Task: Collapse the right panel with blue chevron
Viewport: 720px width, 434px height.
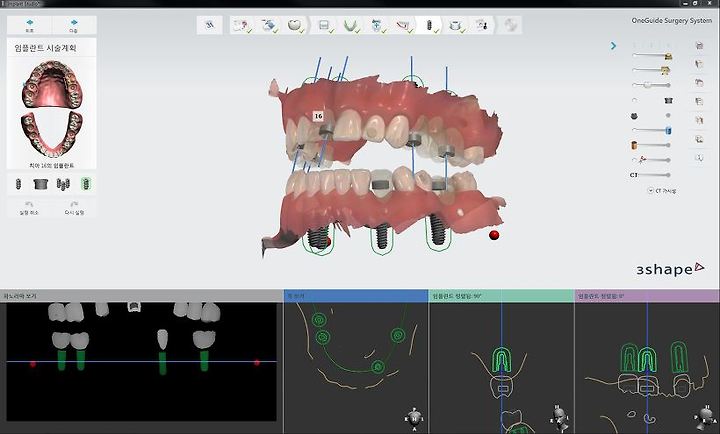Action: tap(613, 46)
